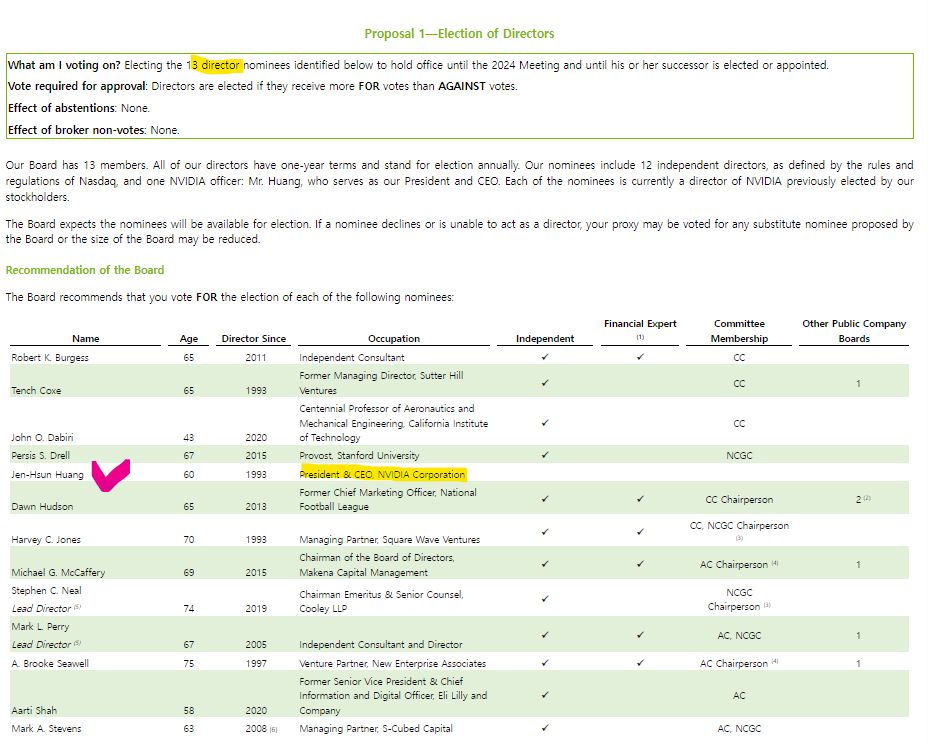Click 'Independent Consultant and Director' occupation
This screenshot has height=746, width=928.
coord(381,645)
